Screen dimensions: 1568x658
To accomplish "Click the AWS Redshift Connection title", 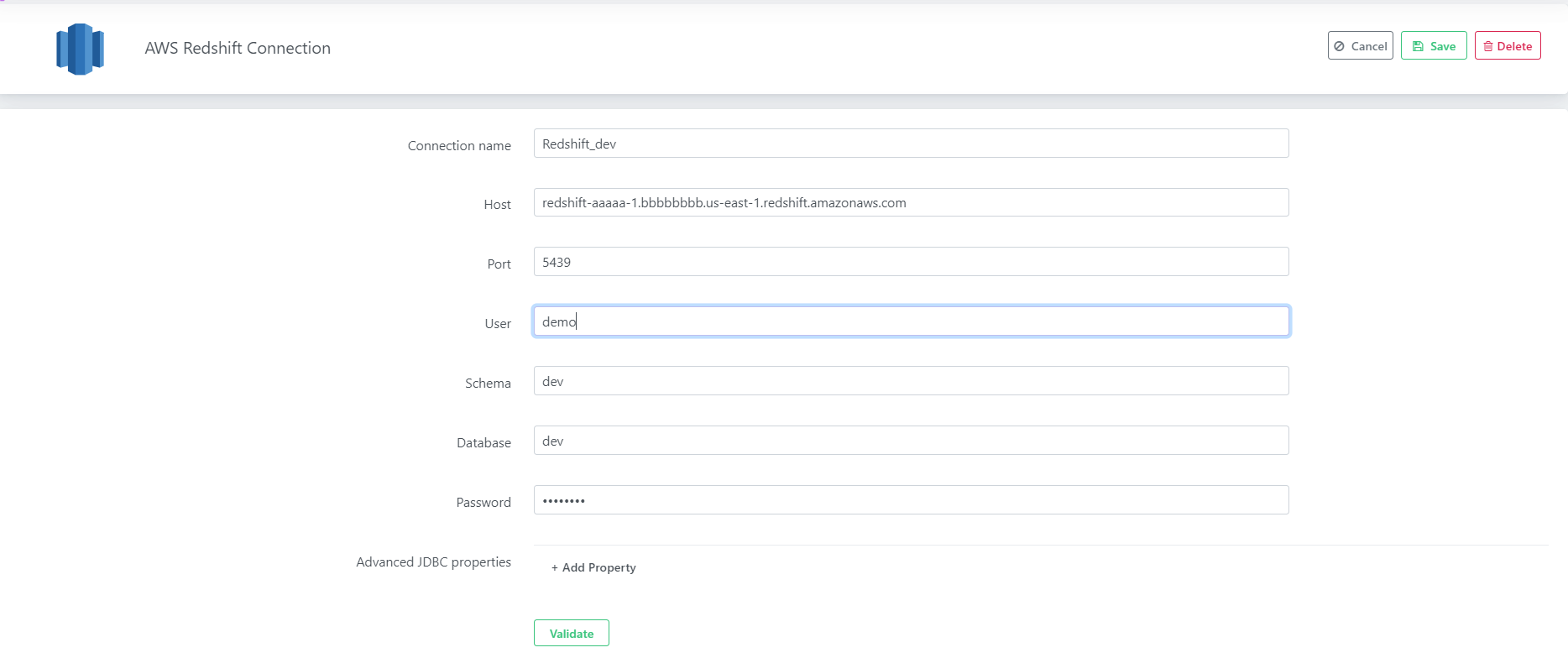I will coord(238,48).
